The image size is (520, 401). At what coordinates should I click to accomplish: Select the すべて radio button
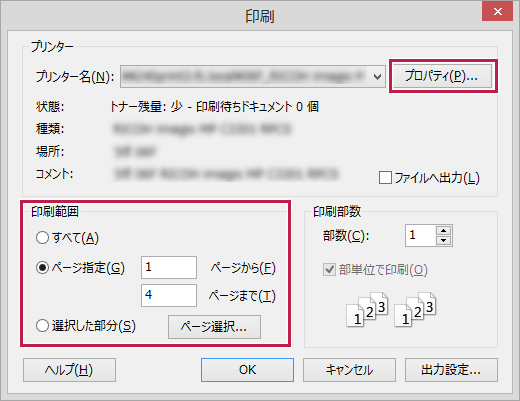[x=42, y=238]
